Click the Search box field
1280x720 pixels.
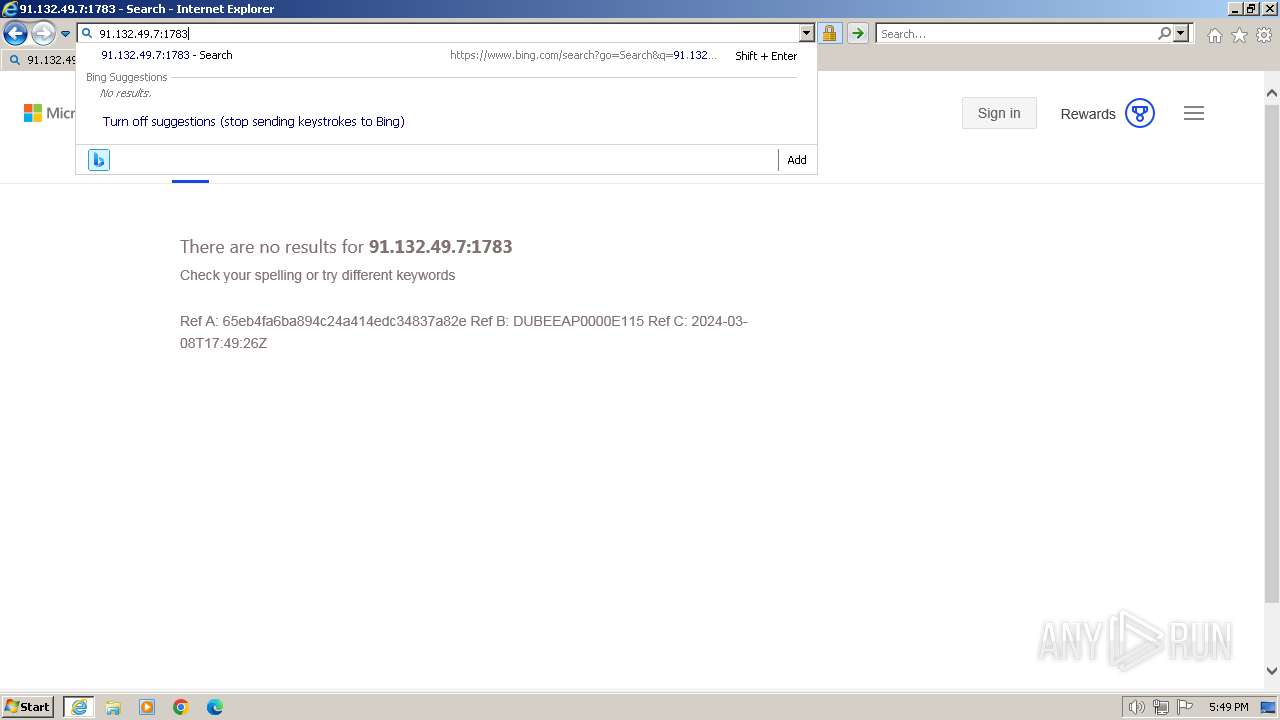click(1016, 34)
